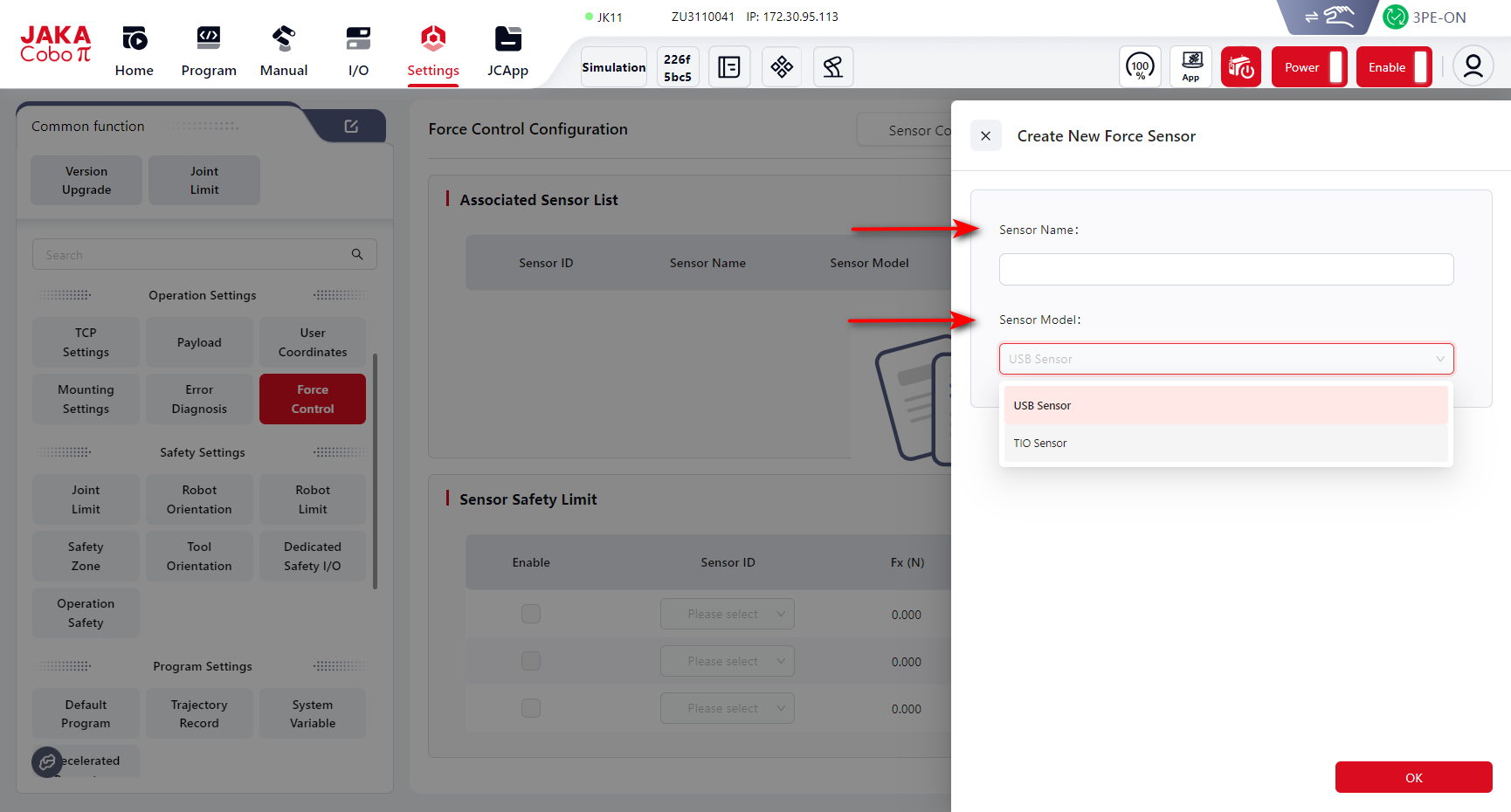Viewport: 1511px width, 812px height.
Task: Open the log list icon in toolbar
Action: (x=728, y=67)
